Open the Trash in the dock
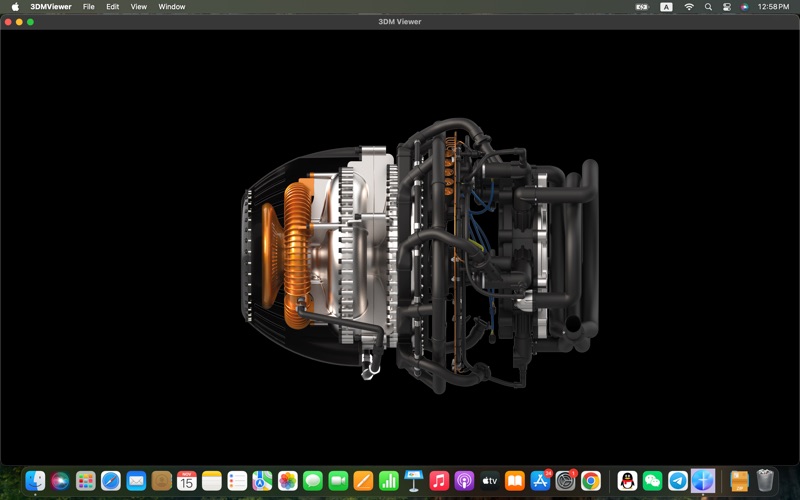The height and width of the screenshot is (500, 800). coord(765,481)
